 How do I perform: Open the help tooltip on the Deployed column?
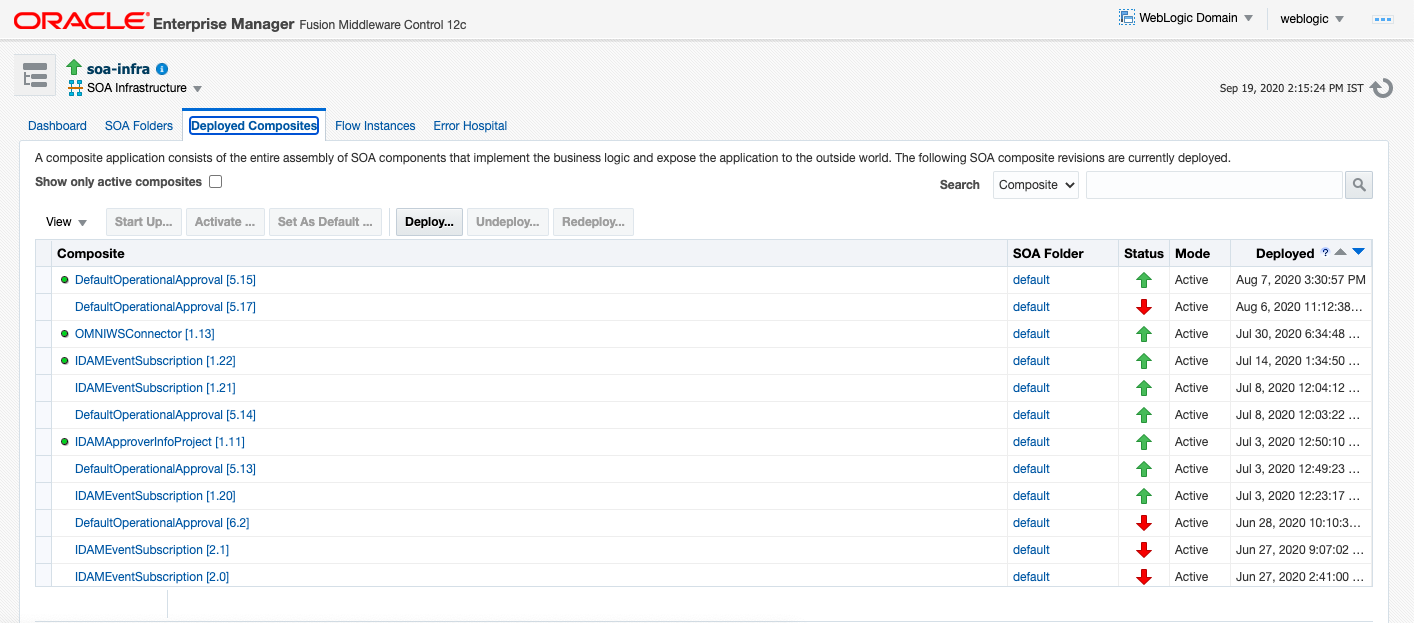click(x=1325, y=252)
